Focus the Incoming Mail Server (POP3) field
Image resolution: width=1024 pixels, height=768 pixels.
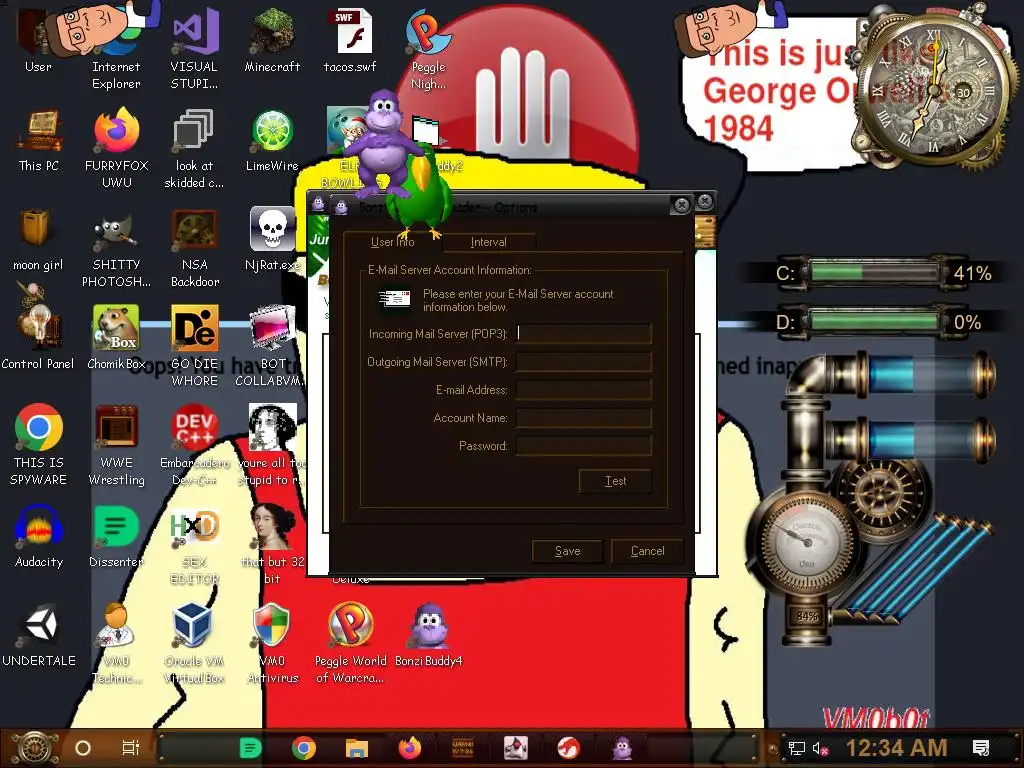tap(584, 334)
